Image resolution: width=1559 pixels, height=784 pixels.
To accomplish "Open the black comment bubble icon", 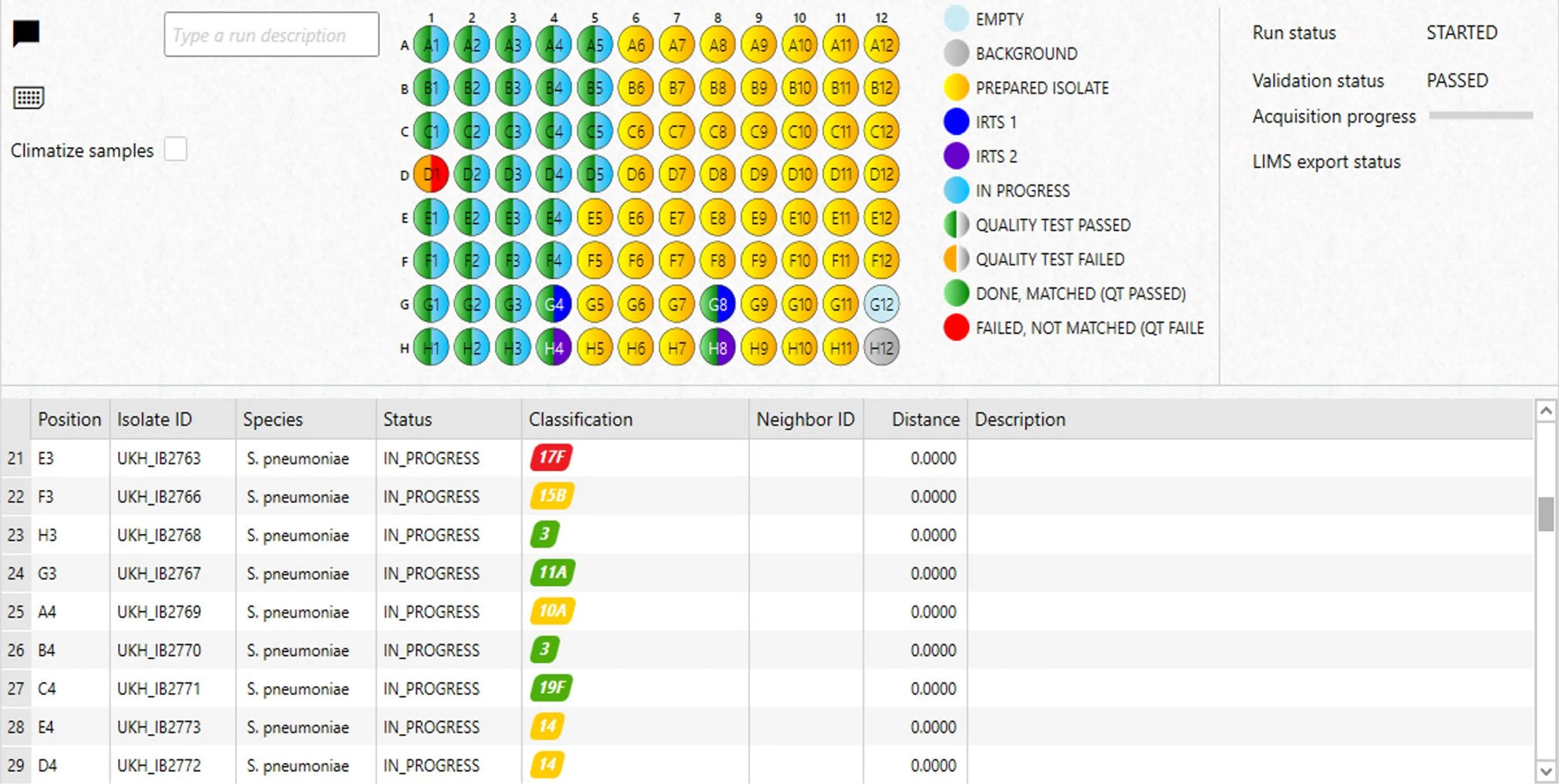I will [26, 32].
